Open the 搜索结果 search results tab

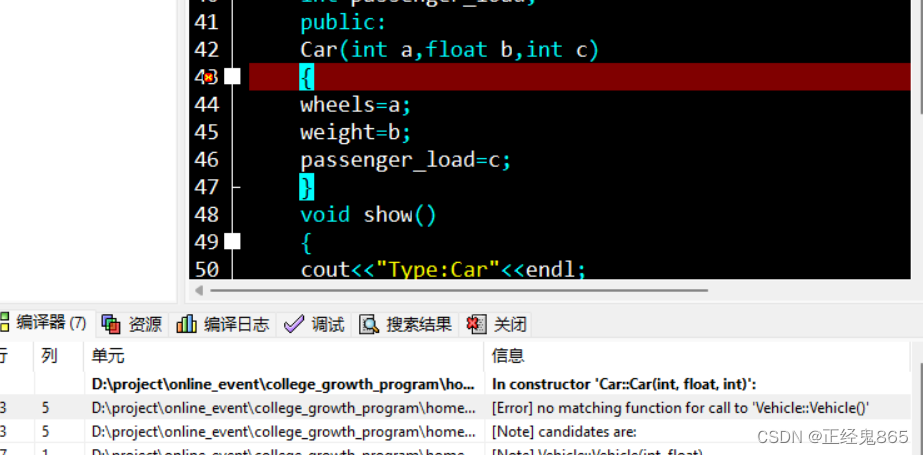[405, 324]
